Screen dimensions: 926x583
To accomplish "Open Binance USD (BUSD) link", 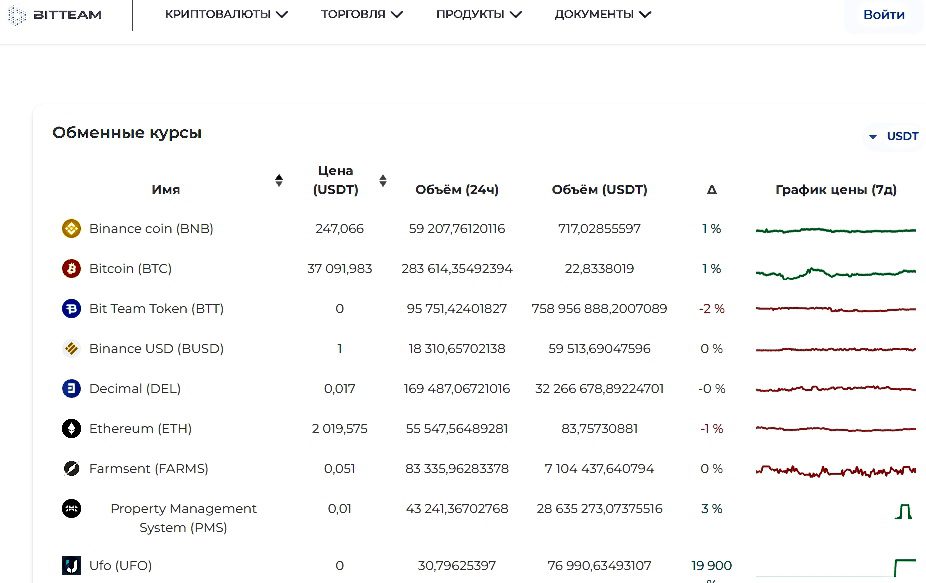I will 156,349.
